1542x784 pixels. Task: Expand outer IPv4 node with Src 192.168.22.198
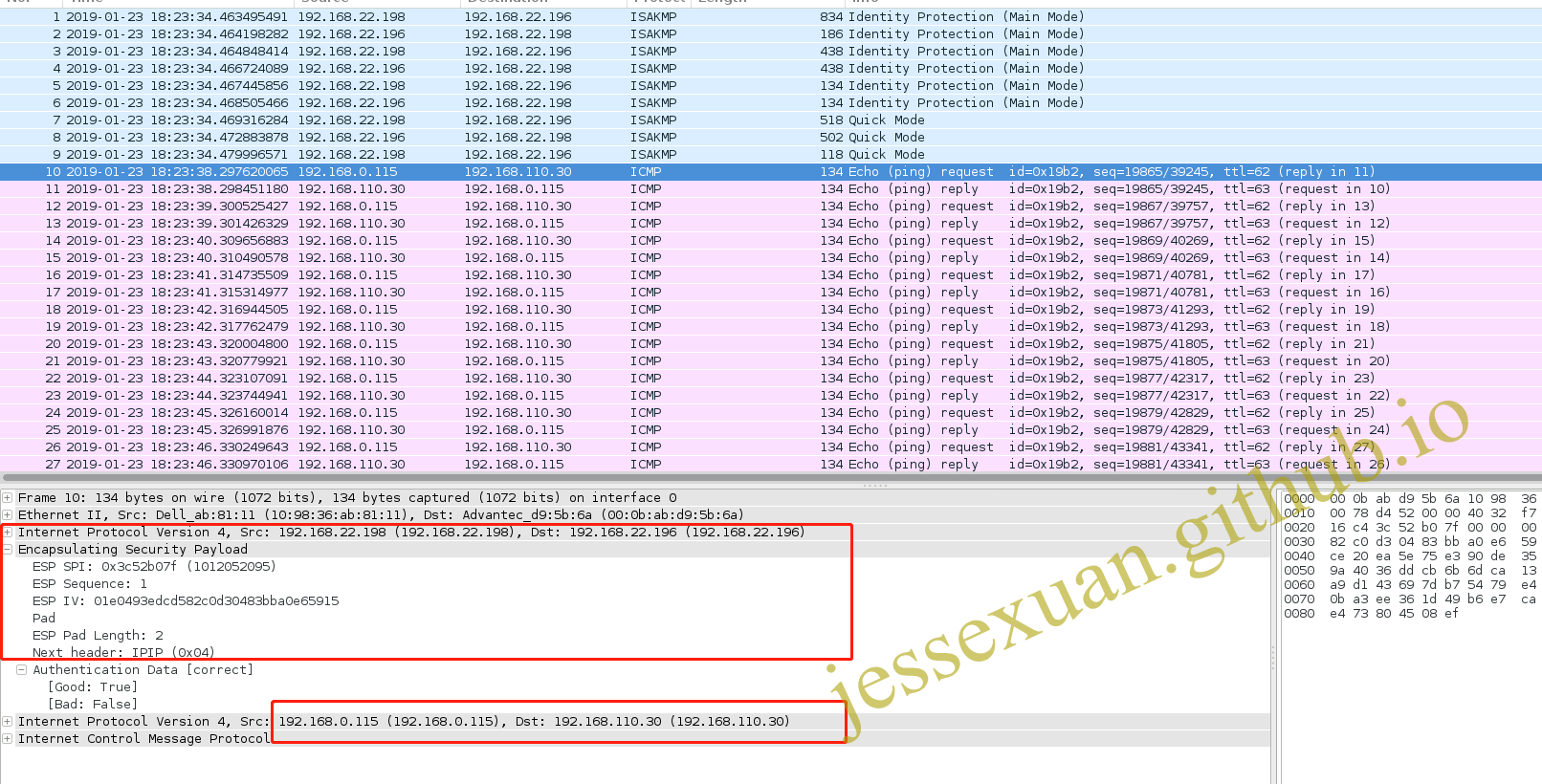point(8,532)
